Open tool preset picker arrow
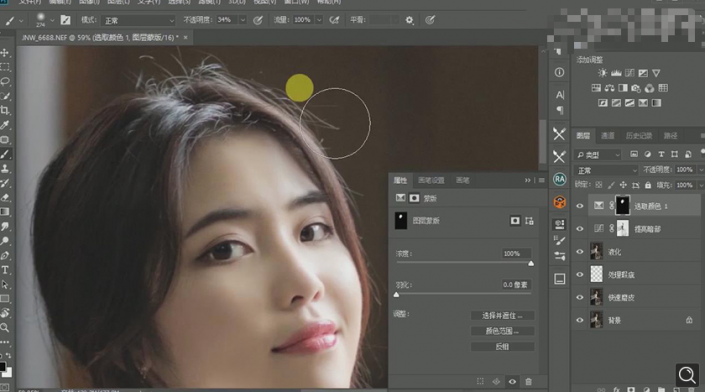Screen dimensions: 705x392 (x=21, y=20)
